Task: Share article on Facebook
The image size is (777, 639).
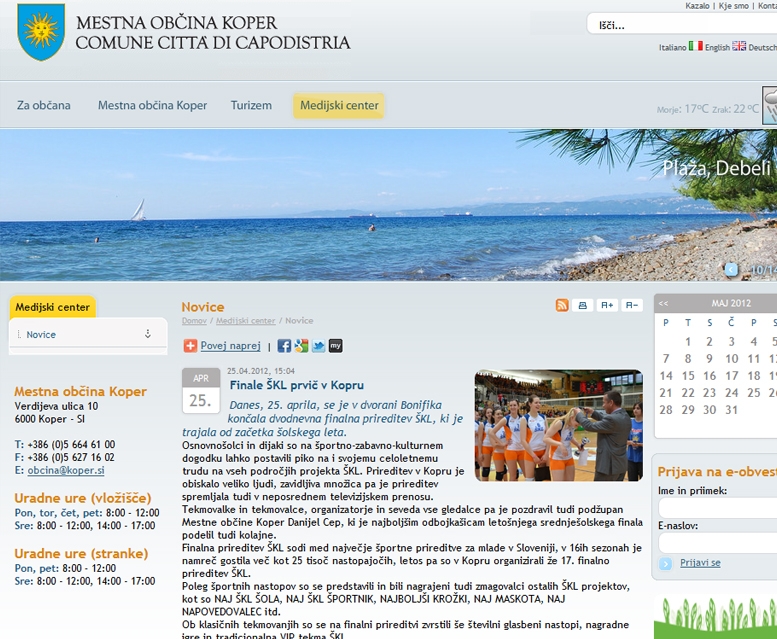Action: [x=284, y=346]
